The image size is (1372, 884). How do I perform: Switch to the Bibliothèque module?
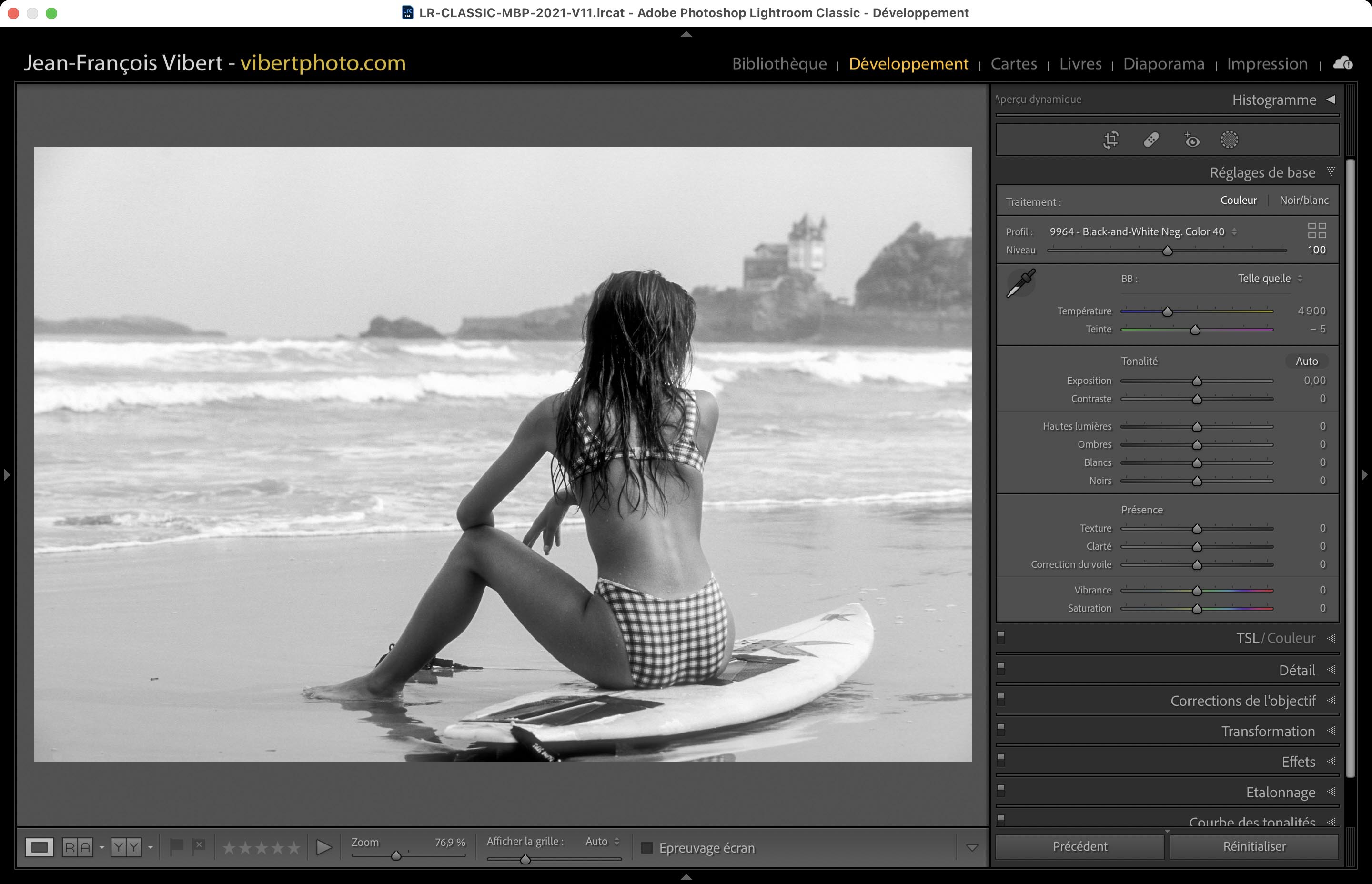(x=779, y=64)
